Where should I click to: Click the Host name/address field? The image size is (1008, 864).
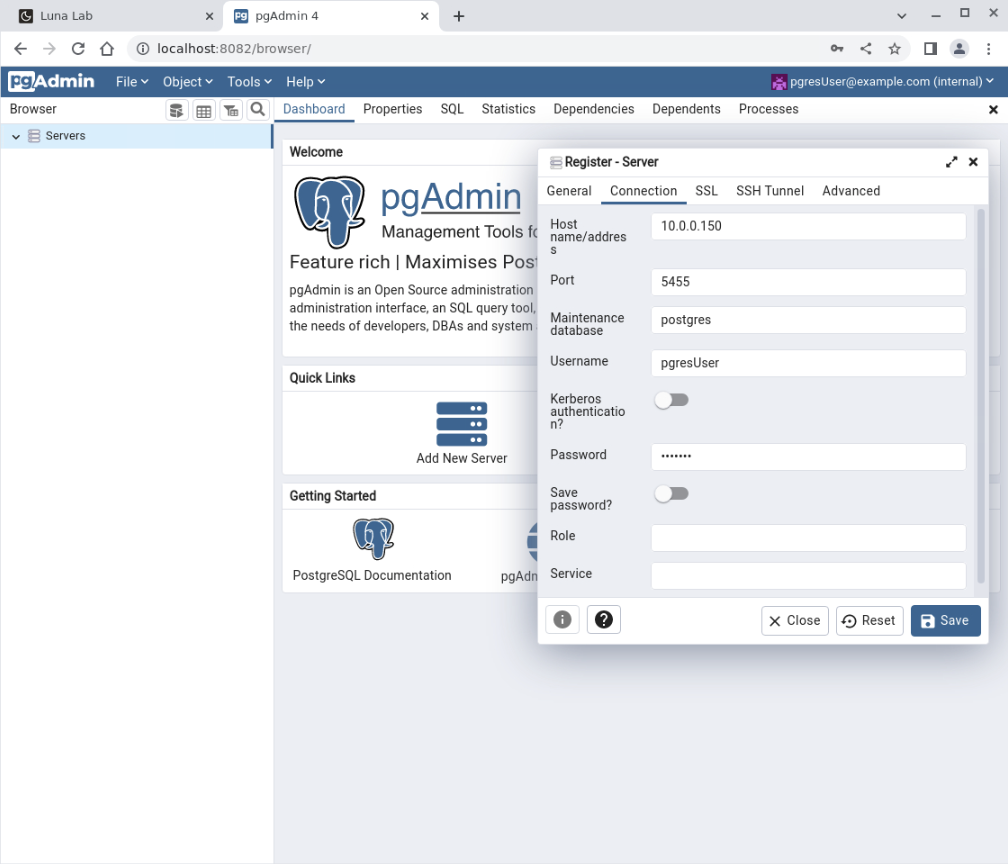point(808,226)
